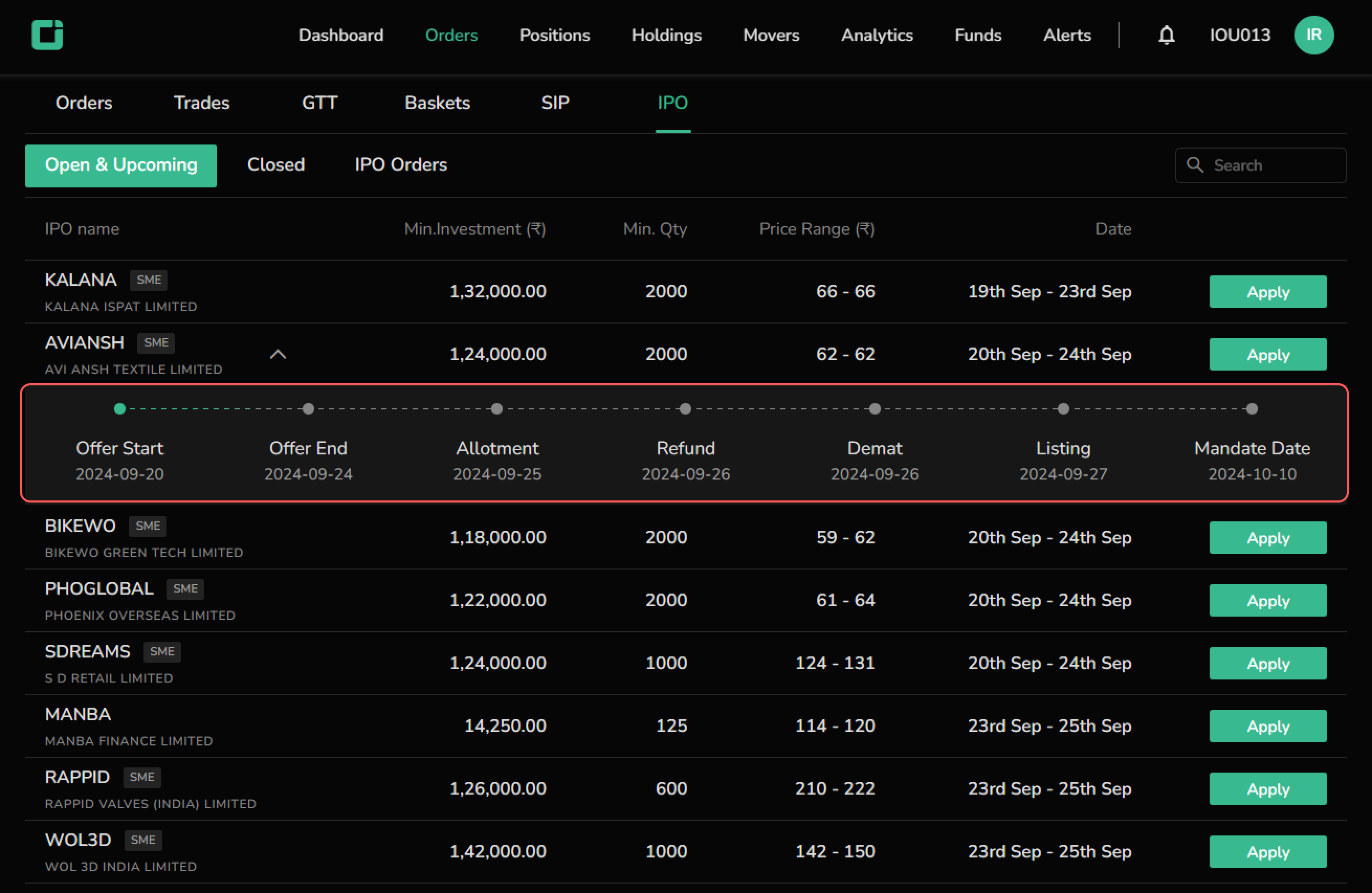The width and height of the screenshot is (1372, 893).
Task: Switch to the GTT tab
Action: 319,103
